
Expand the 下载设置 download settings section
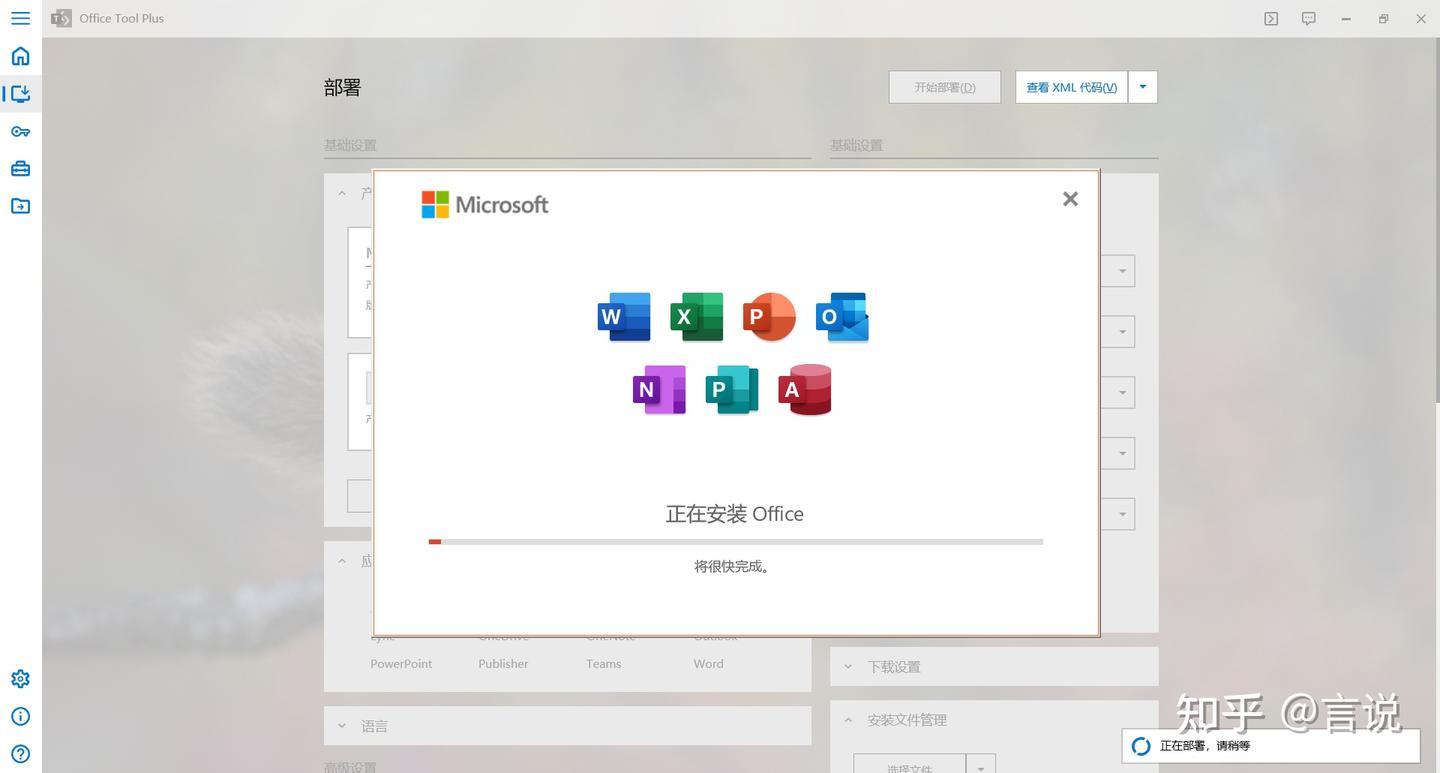pyautogui.click(x=893, y=666)
